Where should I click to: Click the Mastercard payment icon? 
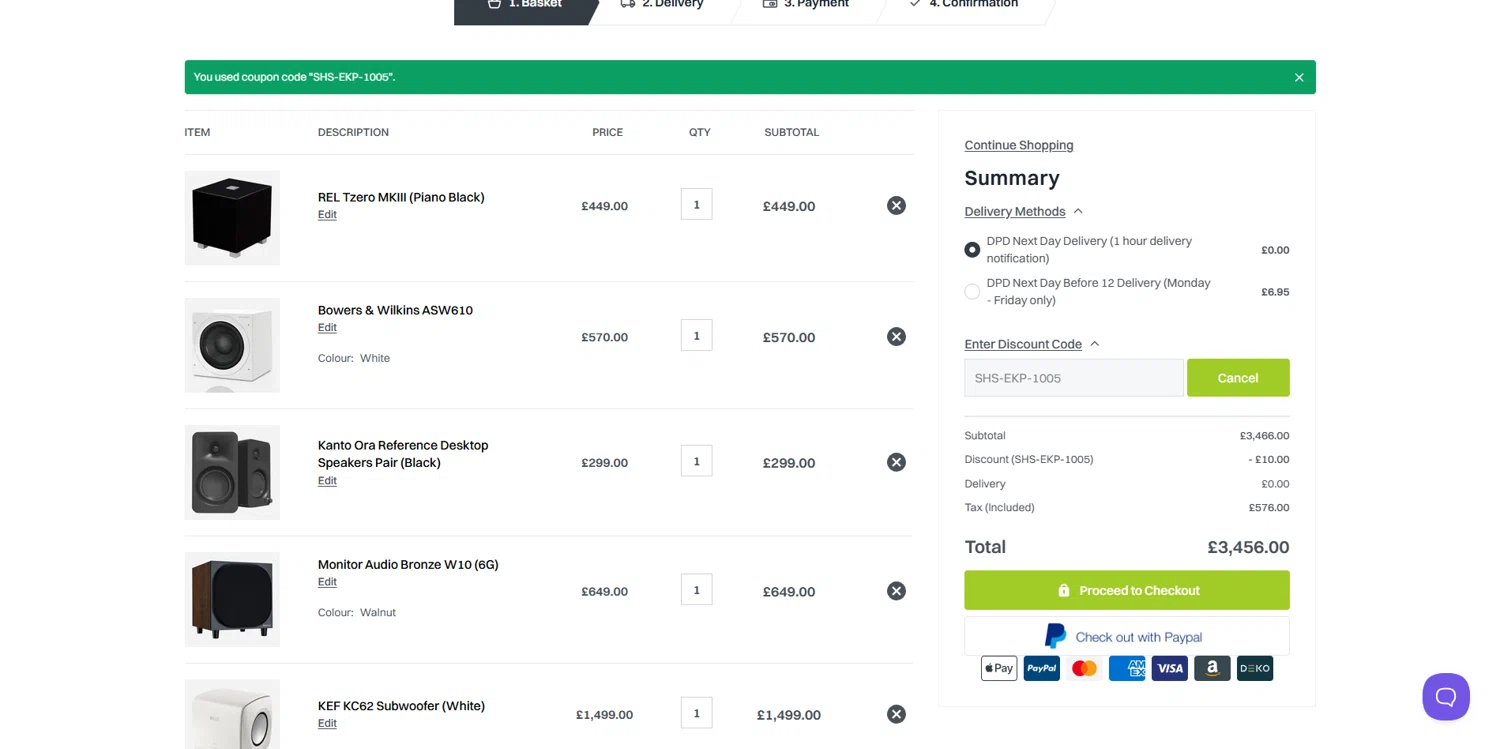tap(1084, 668)
